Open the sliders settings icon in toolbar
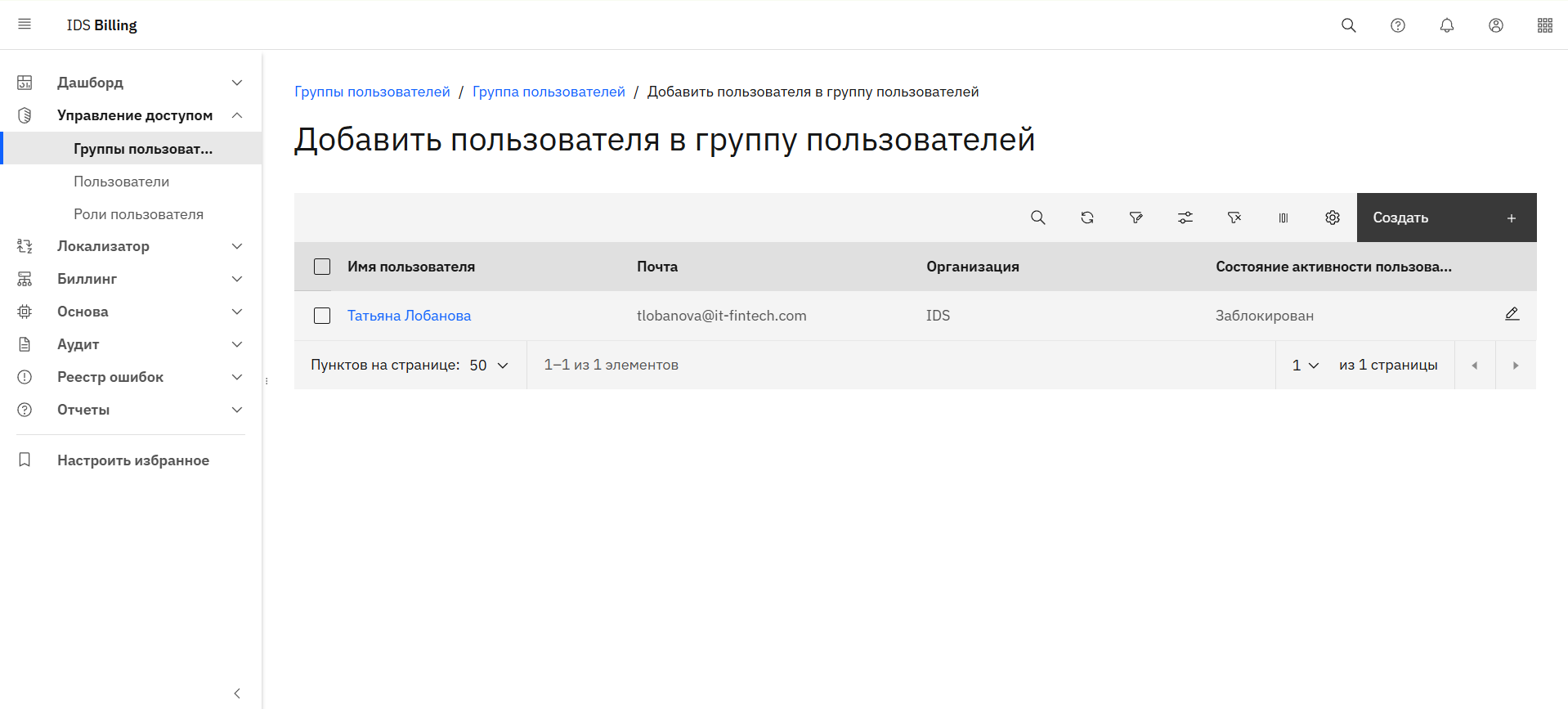 click(1185, 218)
